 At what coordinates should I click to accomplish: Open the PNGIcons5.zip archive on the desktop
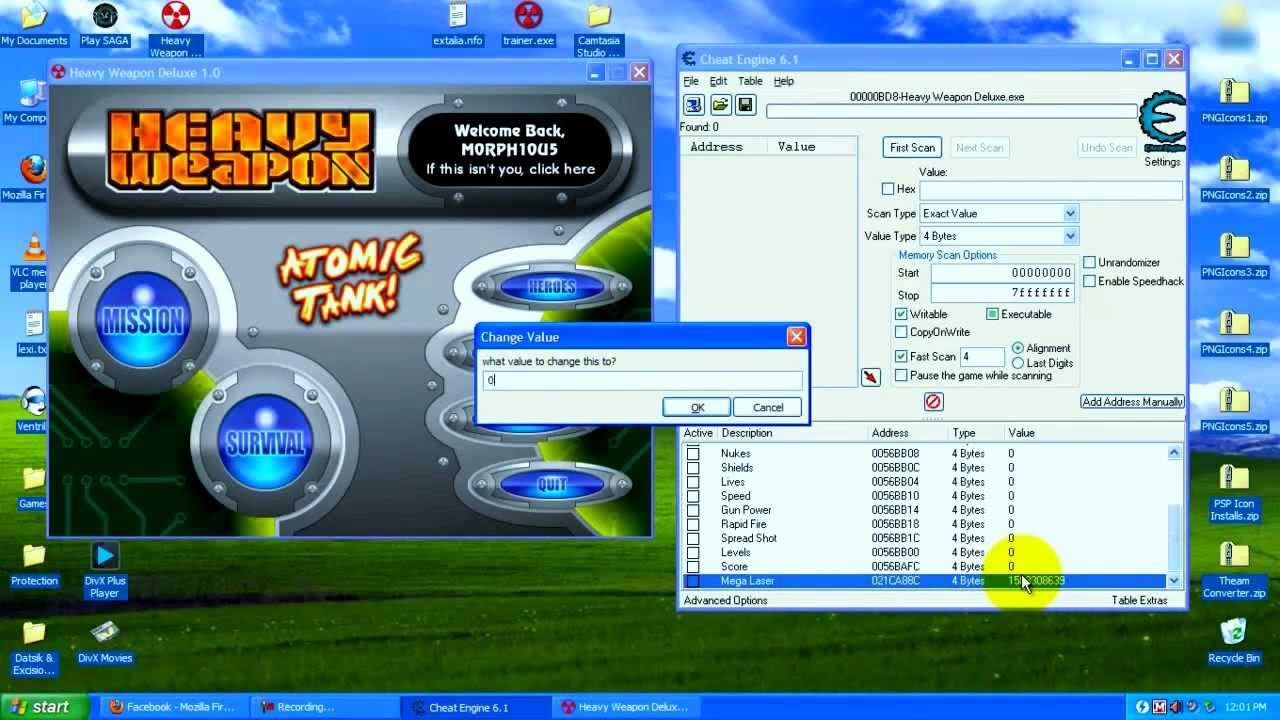pyautogui.click(x=1234, y=409)
